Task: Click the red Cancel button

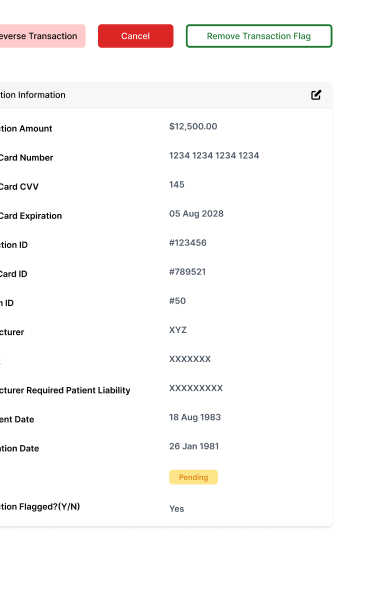Action: coord(136,36)
